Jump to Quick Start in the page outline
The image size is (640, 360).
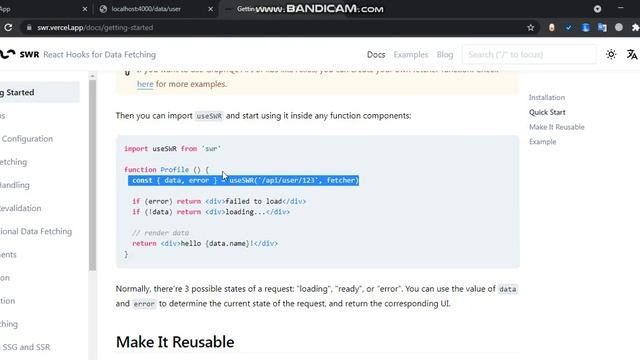tap(547, 112)
